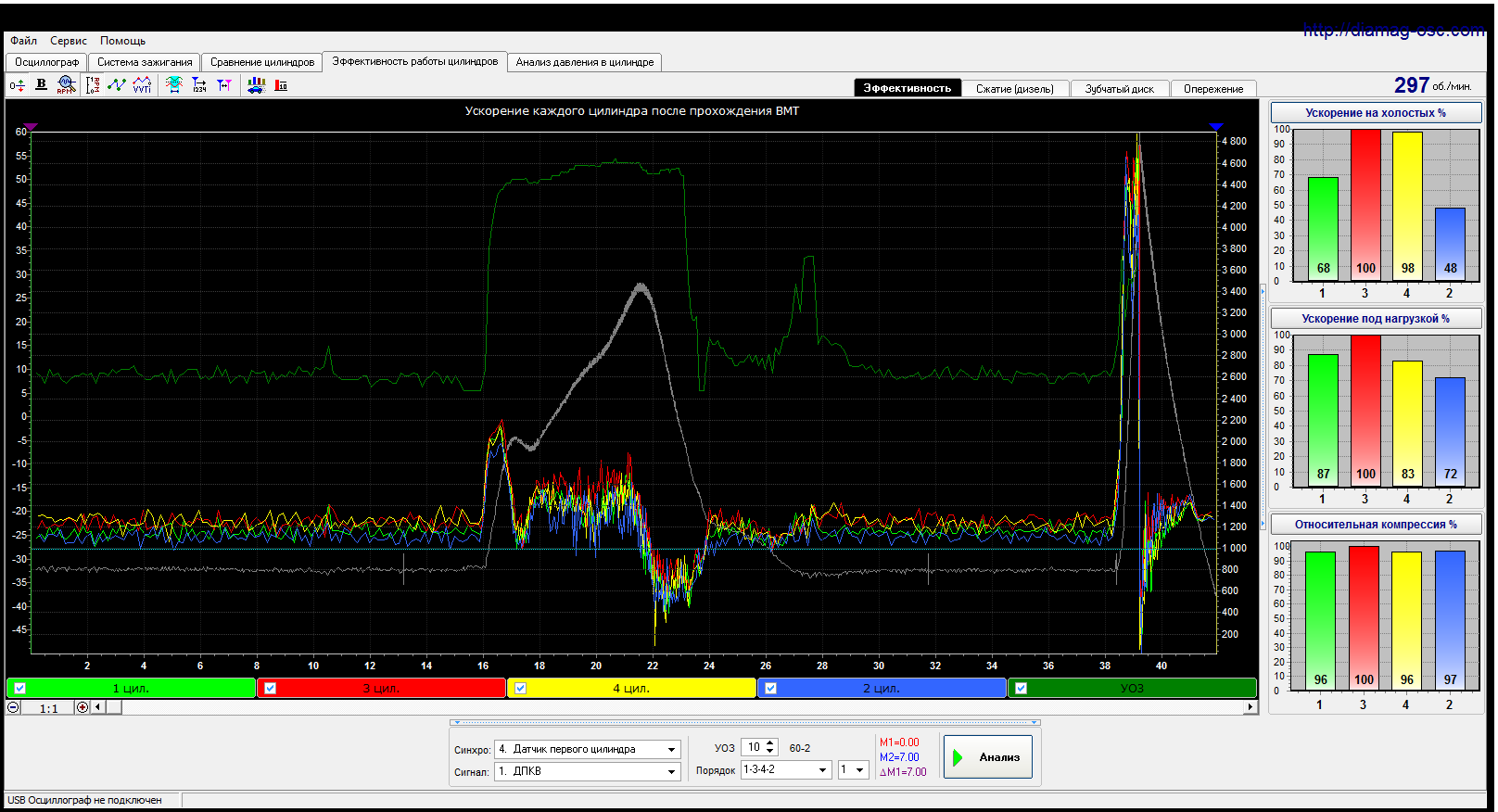This screenshot has width=1498, height=812.
Task: Switch to Анализ давления в цилиндре tab
Action: pyautogui.click(x=585, y=62)
